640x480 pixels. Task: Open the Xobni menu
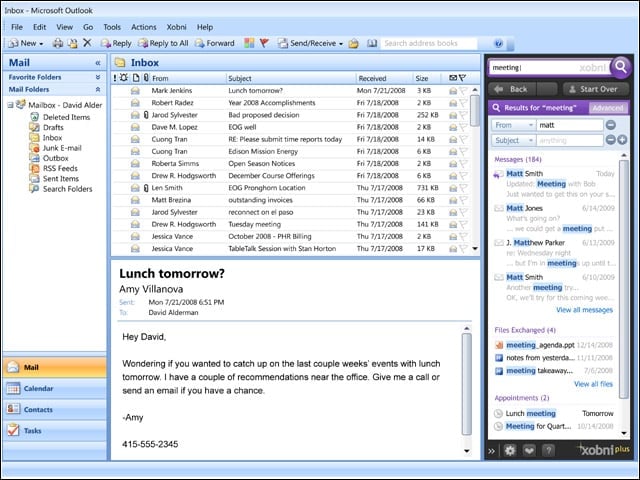coord(176,27)
